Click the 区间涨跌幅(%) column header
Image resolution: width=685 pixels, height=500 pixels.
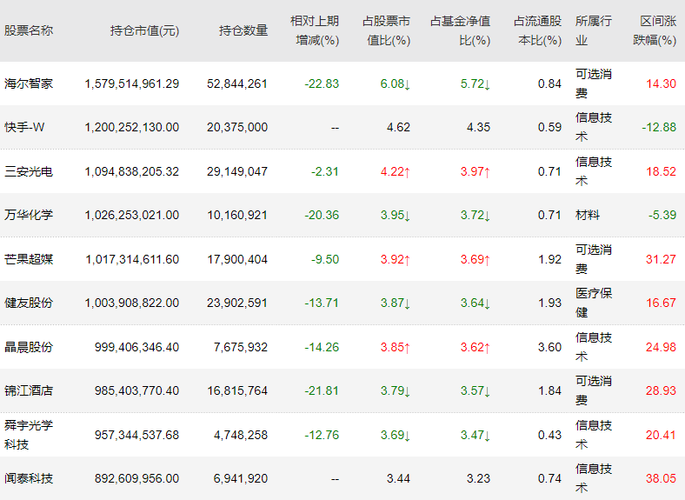tap(654, 31)
